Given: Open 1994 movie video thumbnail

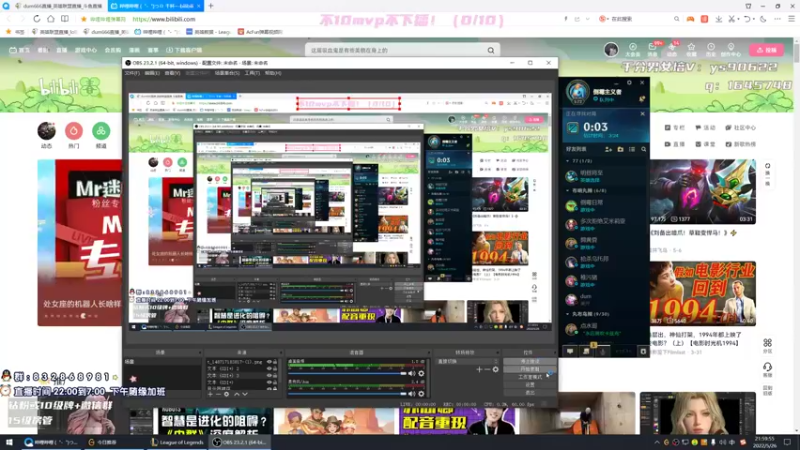Looking at the screenshot, I should [703, 293].
